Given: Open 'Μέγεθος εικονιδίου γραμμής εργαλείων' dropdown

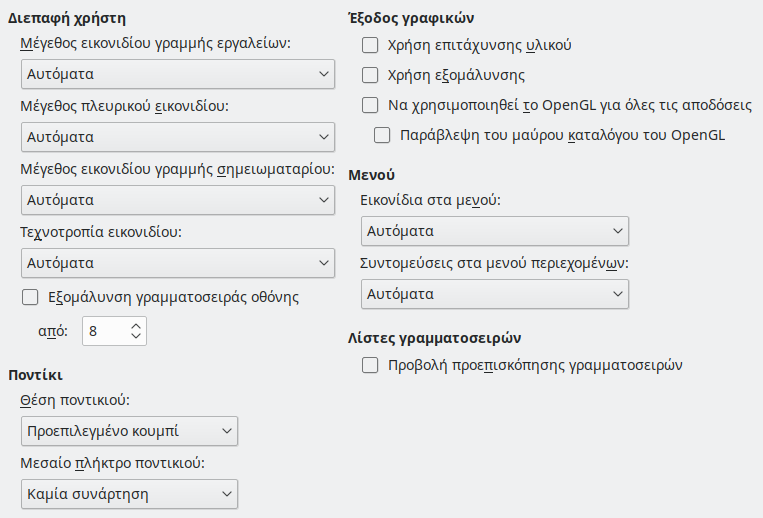Looking at the screenshot, I should [x=178, y=74].
